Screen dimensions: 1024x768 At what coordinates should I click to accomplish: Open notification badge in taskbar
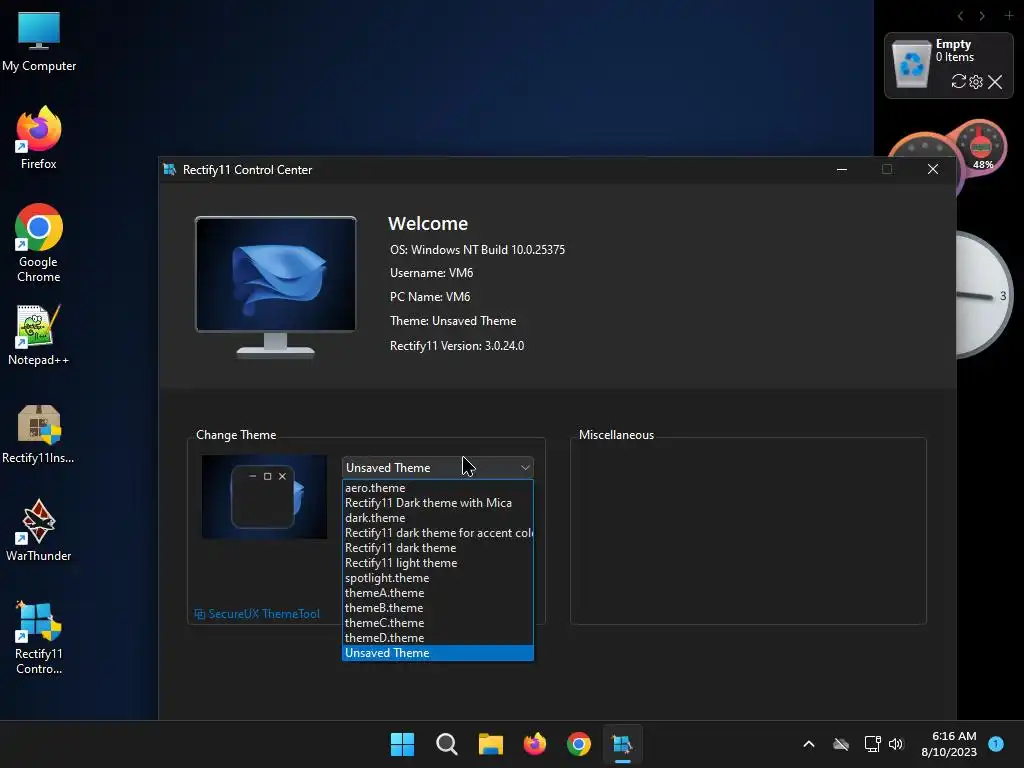pyautogui.click(x=996, y=743)
